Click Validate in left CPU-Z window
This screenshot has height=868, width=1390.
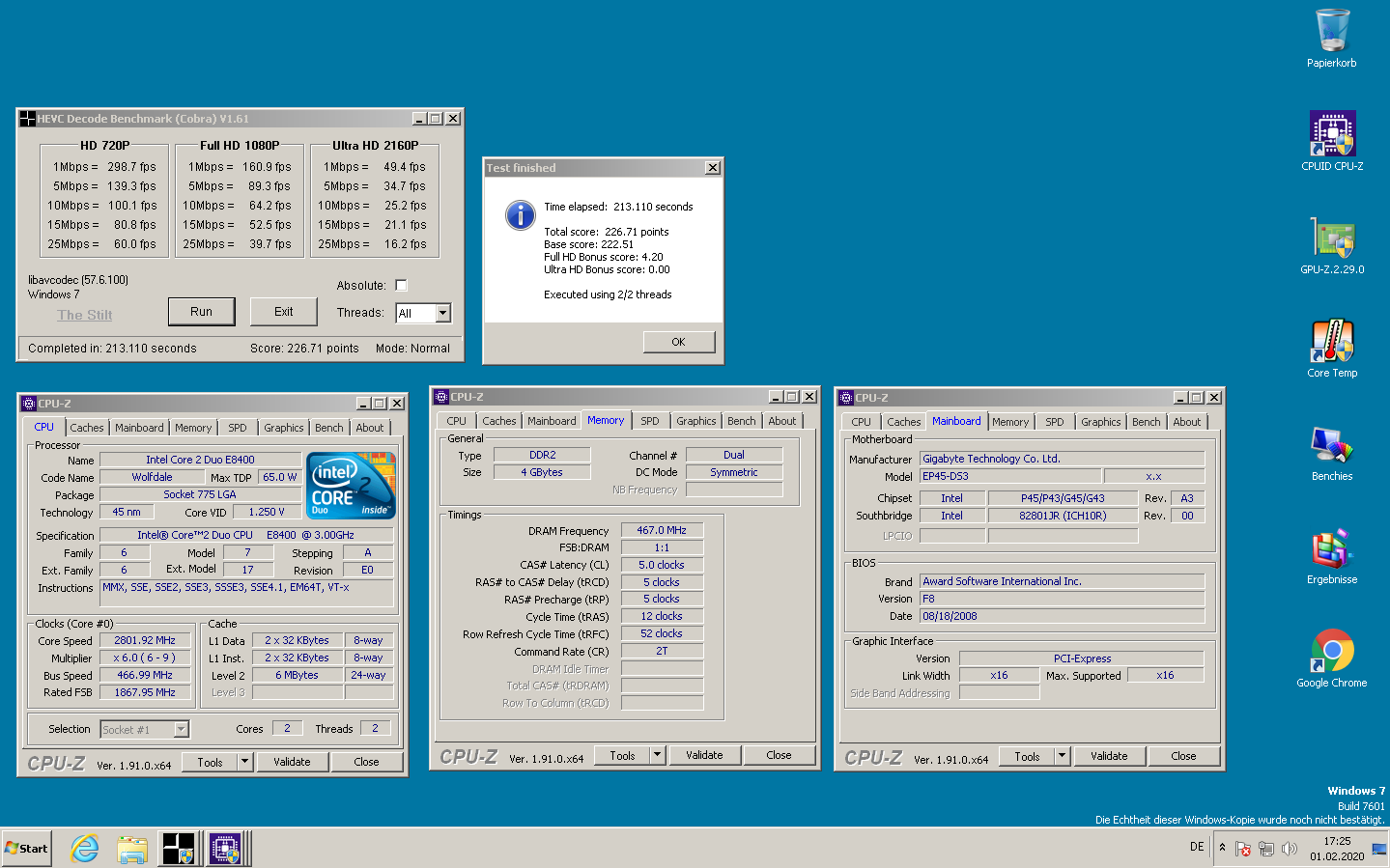pos(292,762)
